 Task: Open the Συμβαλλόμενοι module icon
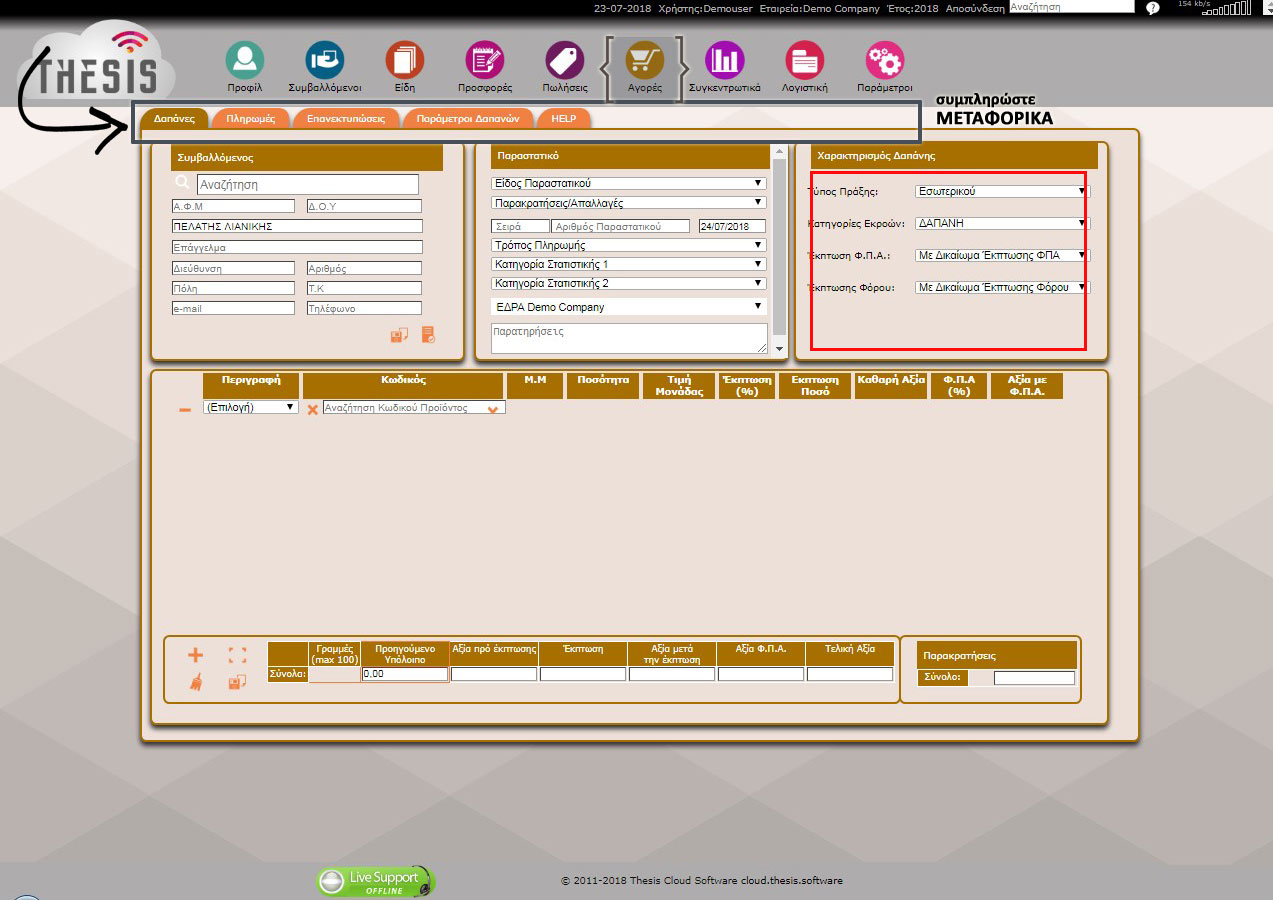coord(324,61)
